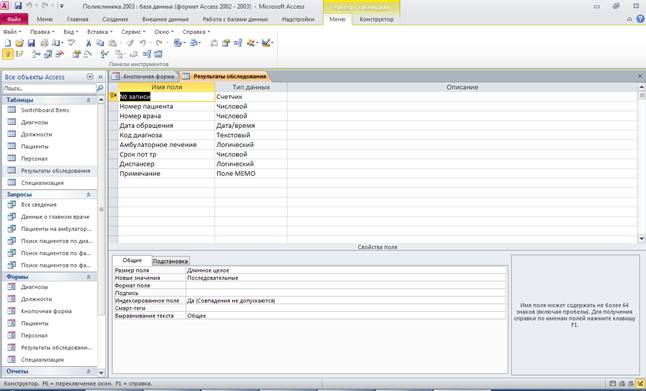Screen dimensions: 646x391
Task: Click the Save icon in the legacy toolbar
Action: 31,43
